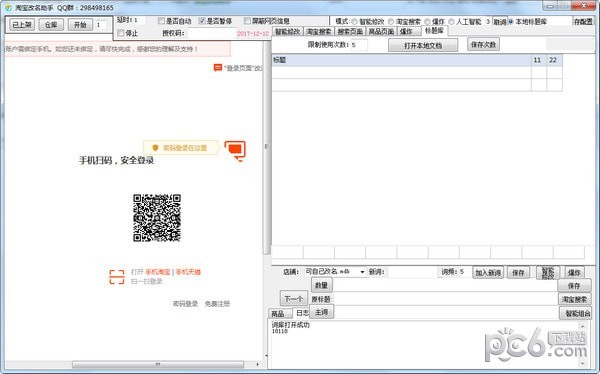
Task: Click the orange computer login-switch icon
Action: point(235,150)
